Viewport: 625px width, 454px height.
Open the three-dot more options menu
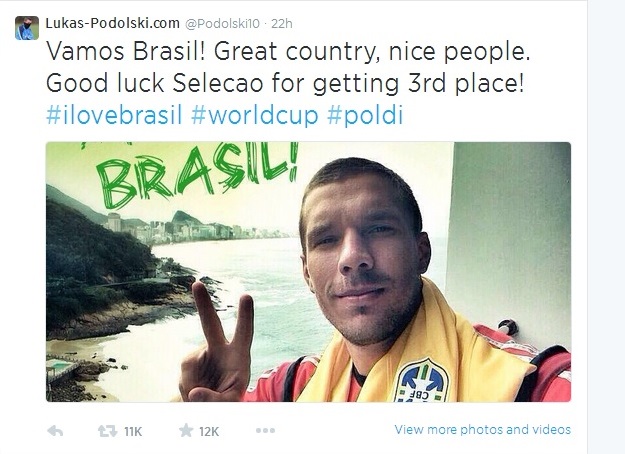coord(265,431)
